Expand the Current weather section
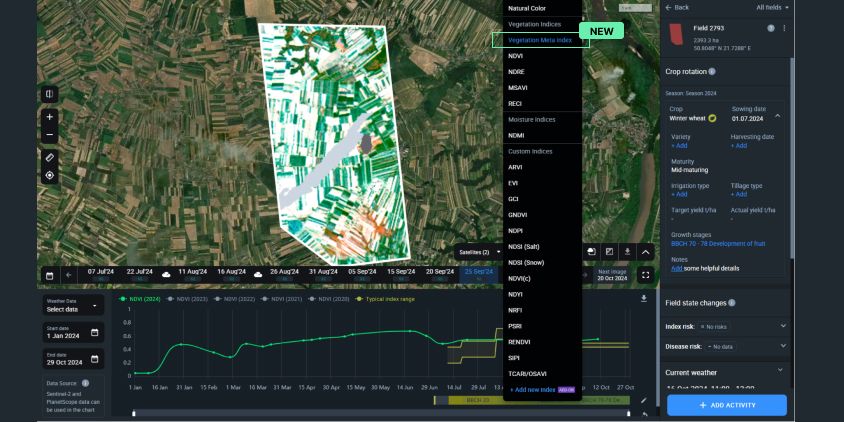The height and width of the screenshot is (422, 844). click(x=780, y=370)
